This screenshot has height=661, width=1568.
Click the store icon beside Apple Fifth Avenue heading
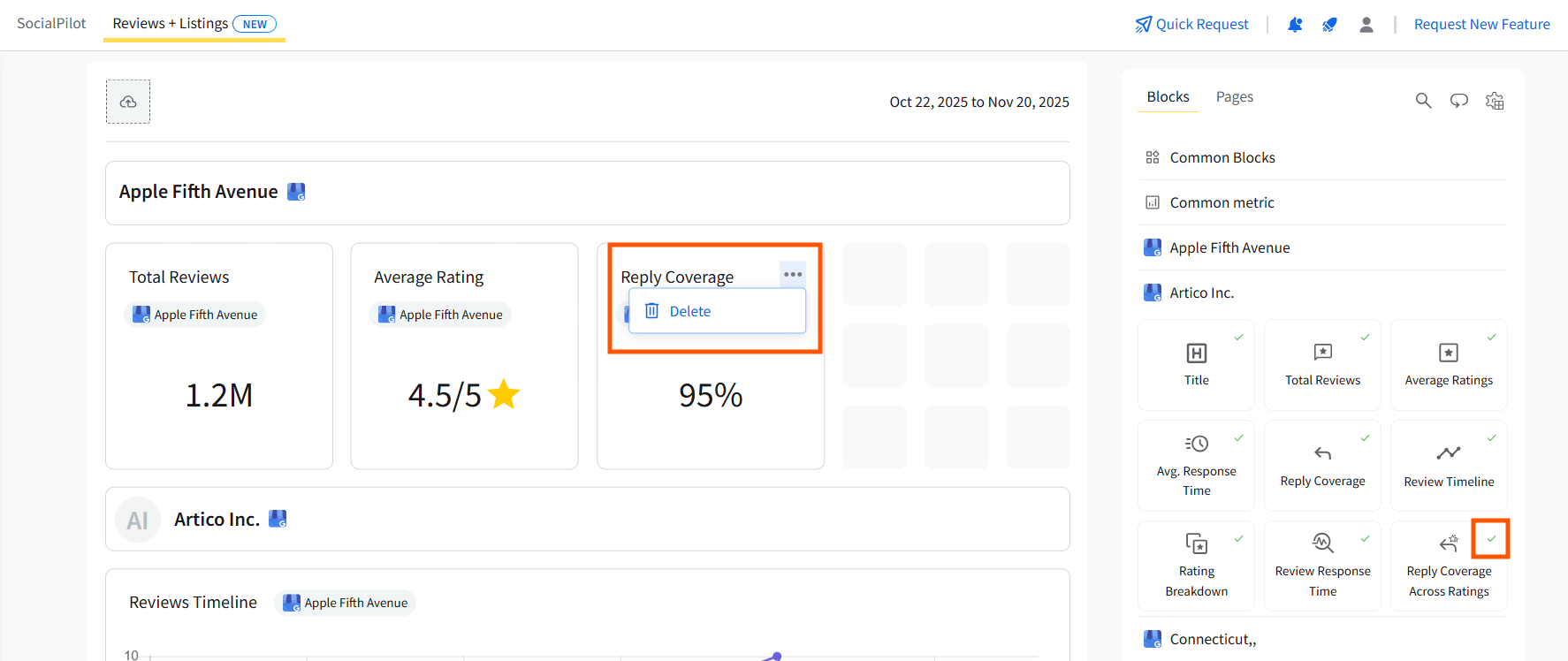pos(296,192)
